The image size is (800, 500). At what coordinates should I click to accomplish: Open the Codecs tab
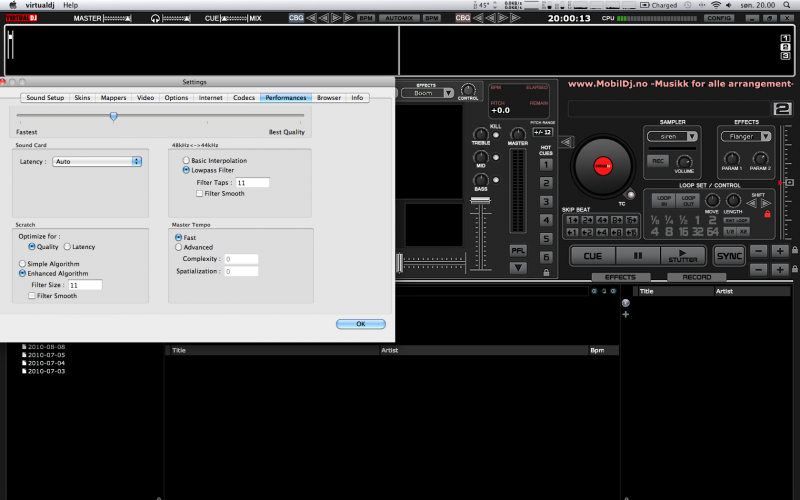click(x=244, y=97)
